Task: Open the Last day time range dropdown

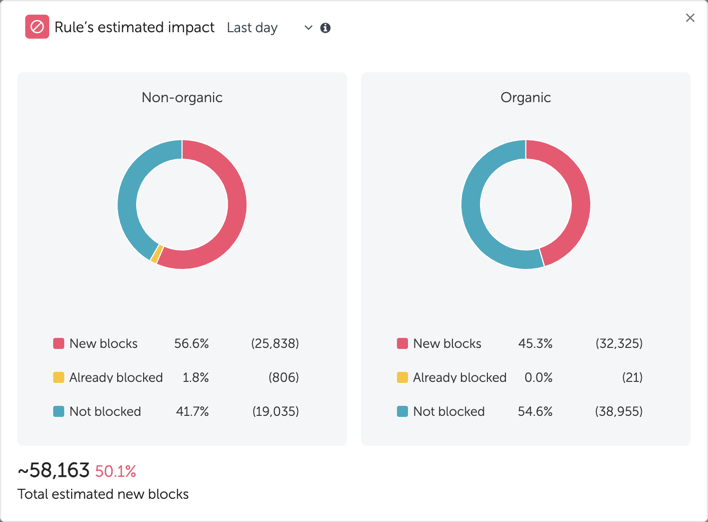Action: pos(268,28)
